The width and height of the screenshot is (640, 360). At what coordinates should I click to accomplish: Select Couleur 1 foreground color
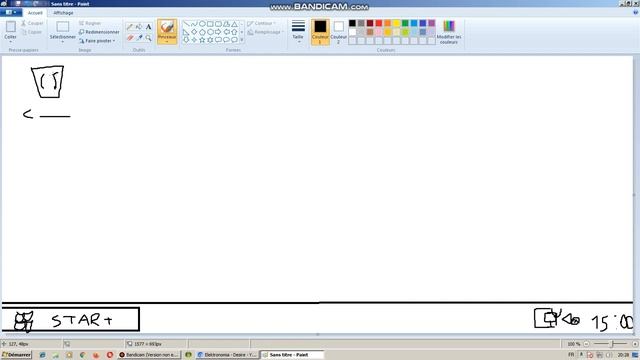[320, 31]
